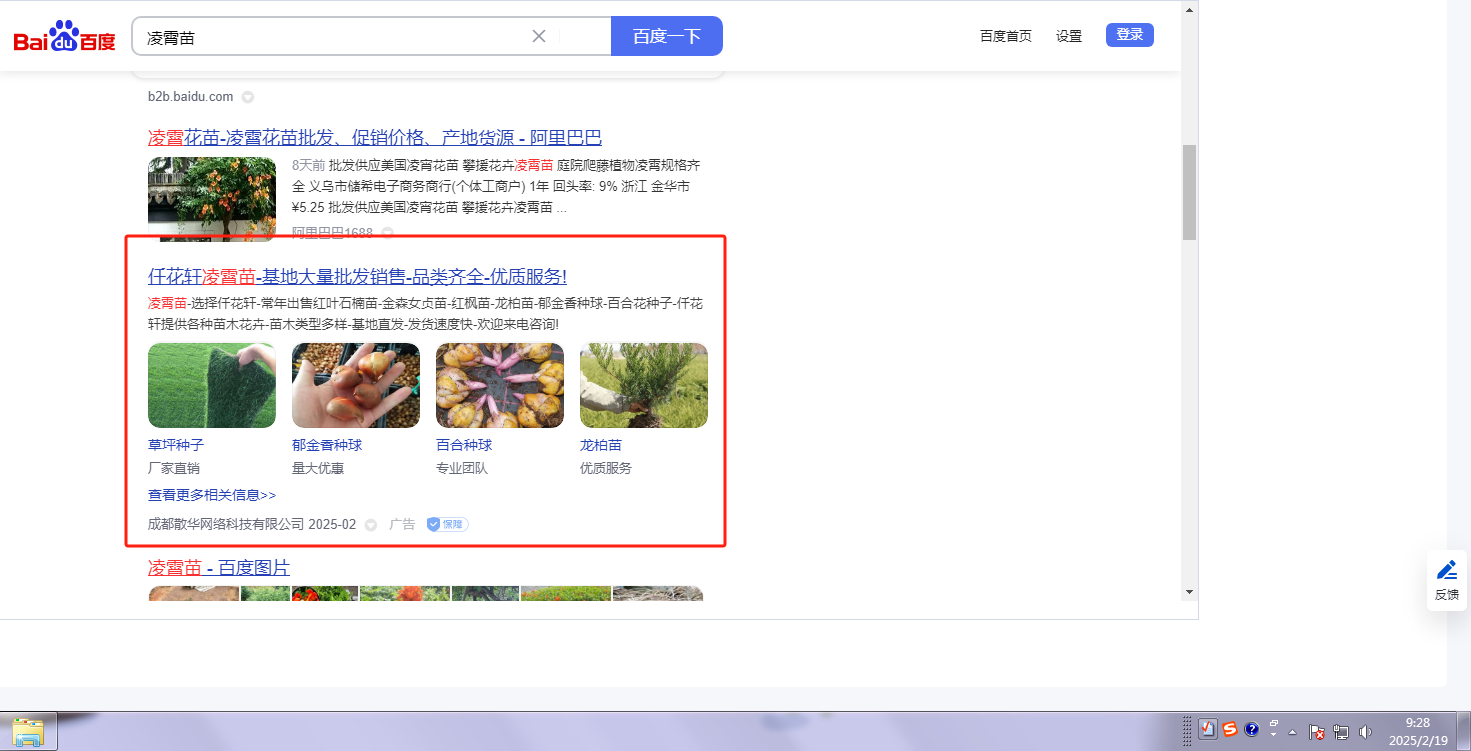Click the b2b.baidu.com source text
Image resolution: width=1471 pixels, height=751 pixels.
tap(190, 97)
